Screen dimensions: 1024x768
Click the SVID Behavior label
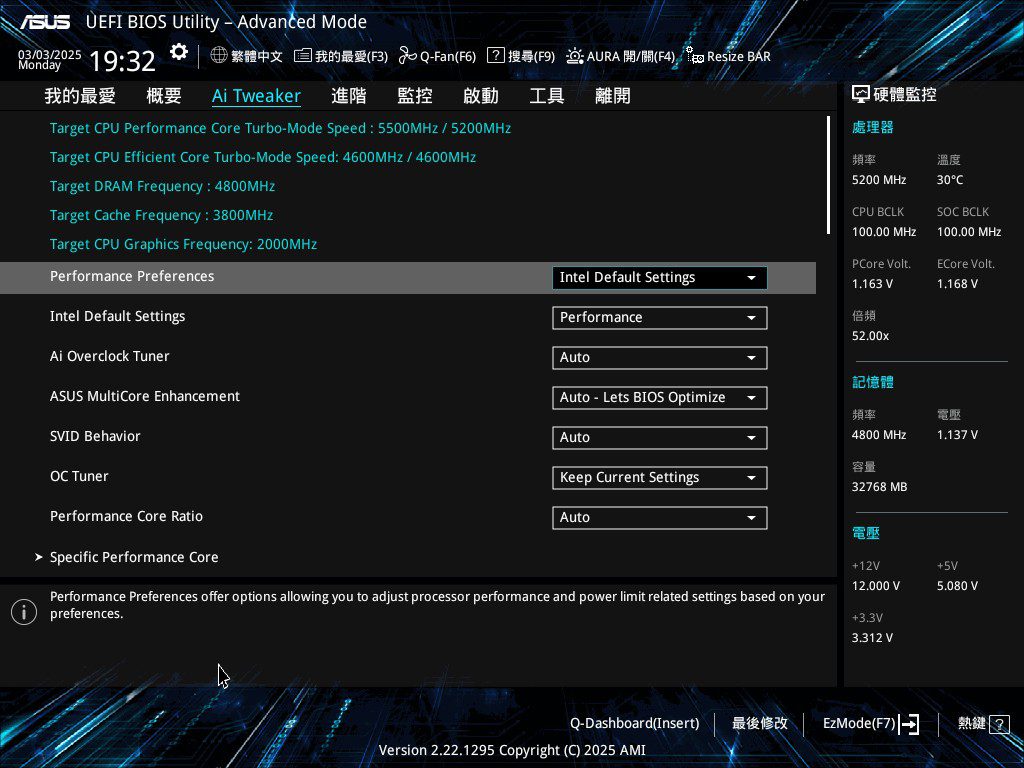95,436
